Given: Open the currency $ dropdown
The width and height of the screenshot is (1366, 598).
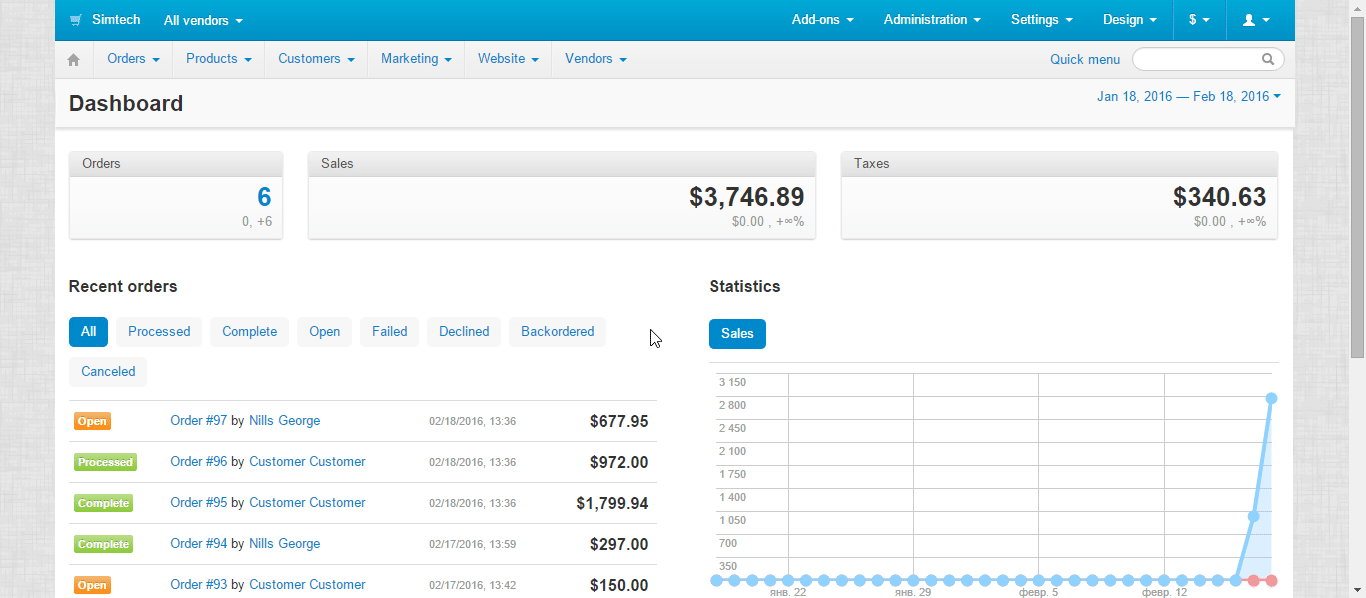Looking at the screenshot, I should (x=1199, y=20).
